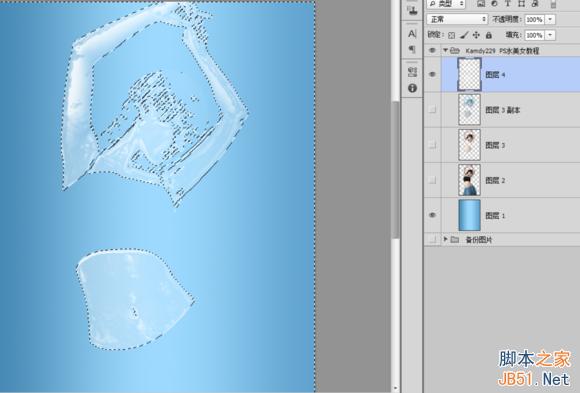Screen dimensions: 580x393
Task: Show the 图层 2 layer visibility box
Action: 432,180
